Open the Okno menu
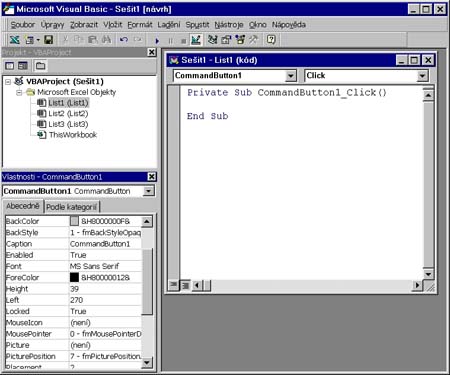Viewport: 450px width, 375px height. point(258,25)
